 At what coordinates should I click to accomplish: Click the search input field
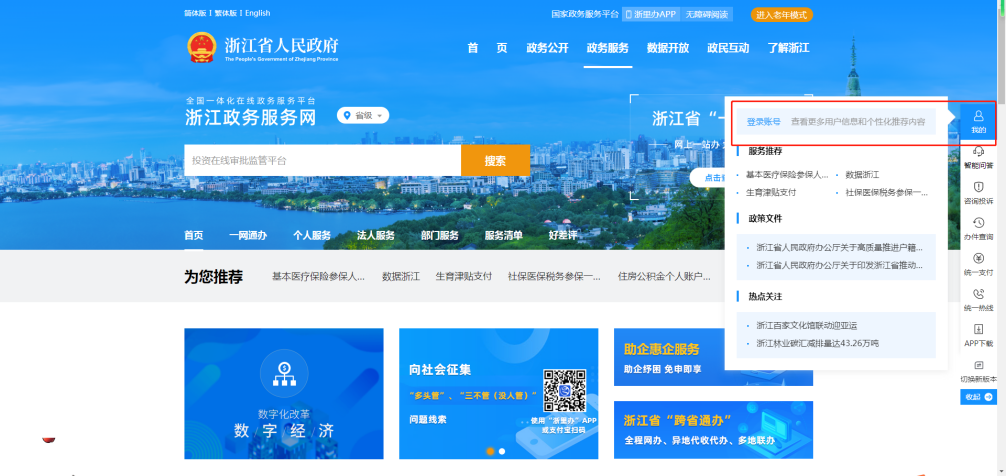[x=322, y=160]
